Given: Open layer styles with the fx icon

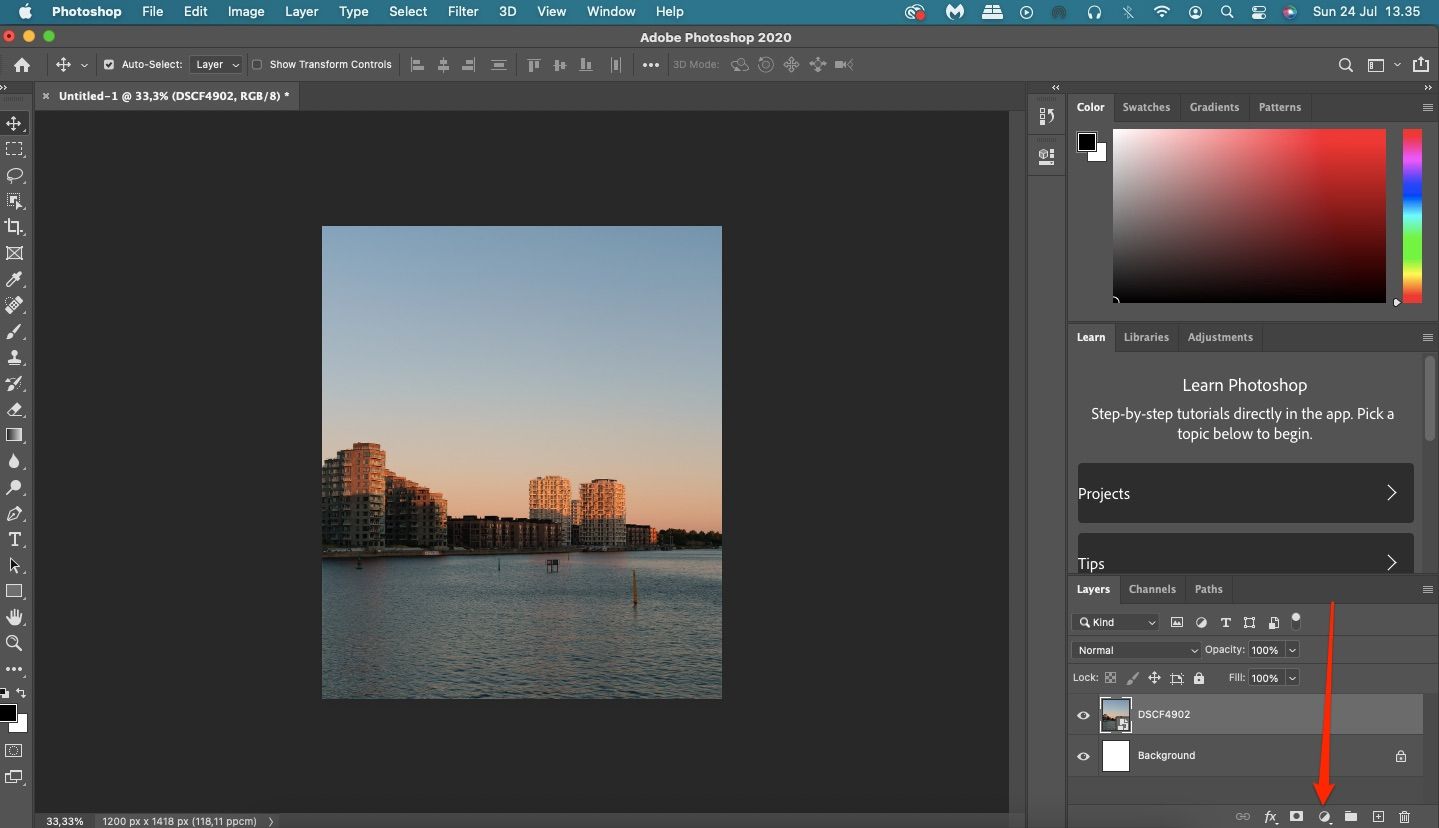Looking at the screenshot, I should click(x=1269, y=817).
